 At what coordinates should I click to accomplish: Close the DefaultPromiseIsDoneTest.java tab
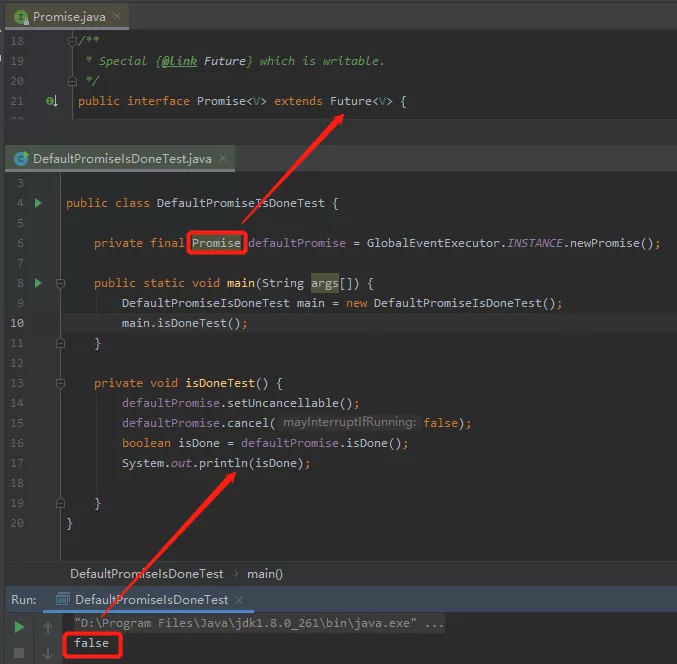pos(223,158)
